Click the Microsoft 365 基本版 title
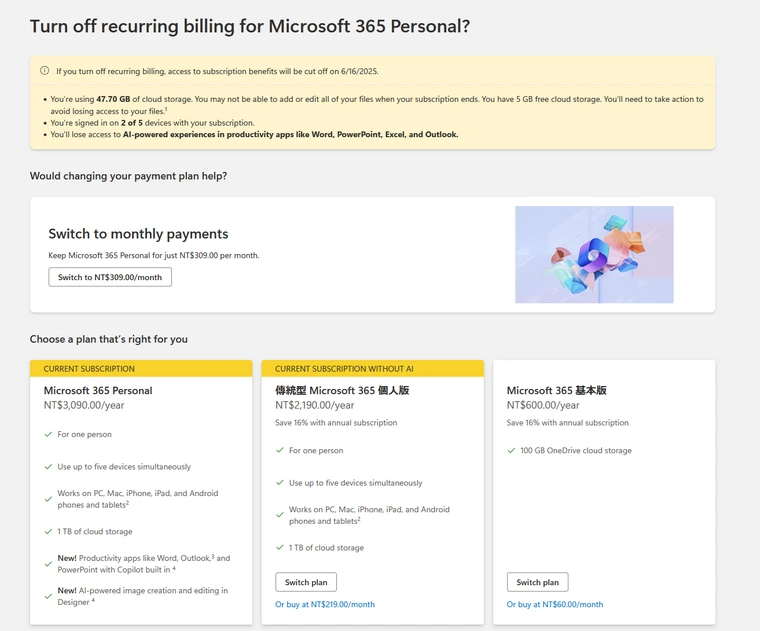760x631 pixels. click(x=556, y=391)
